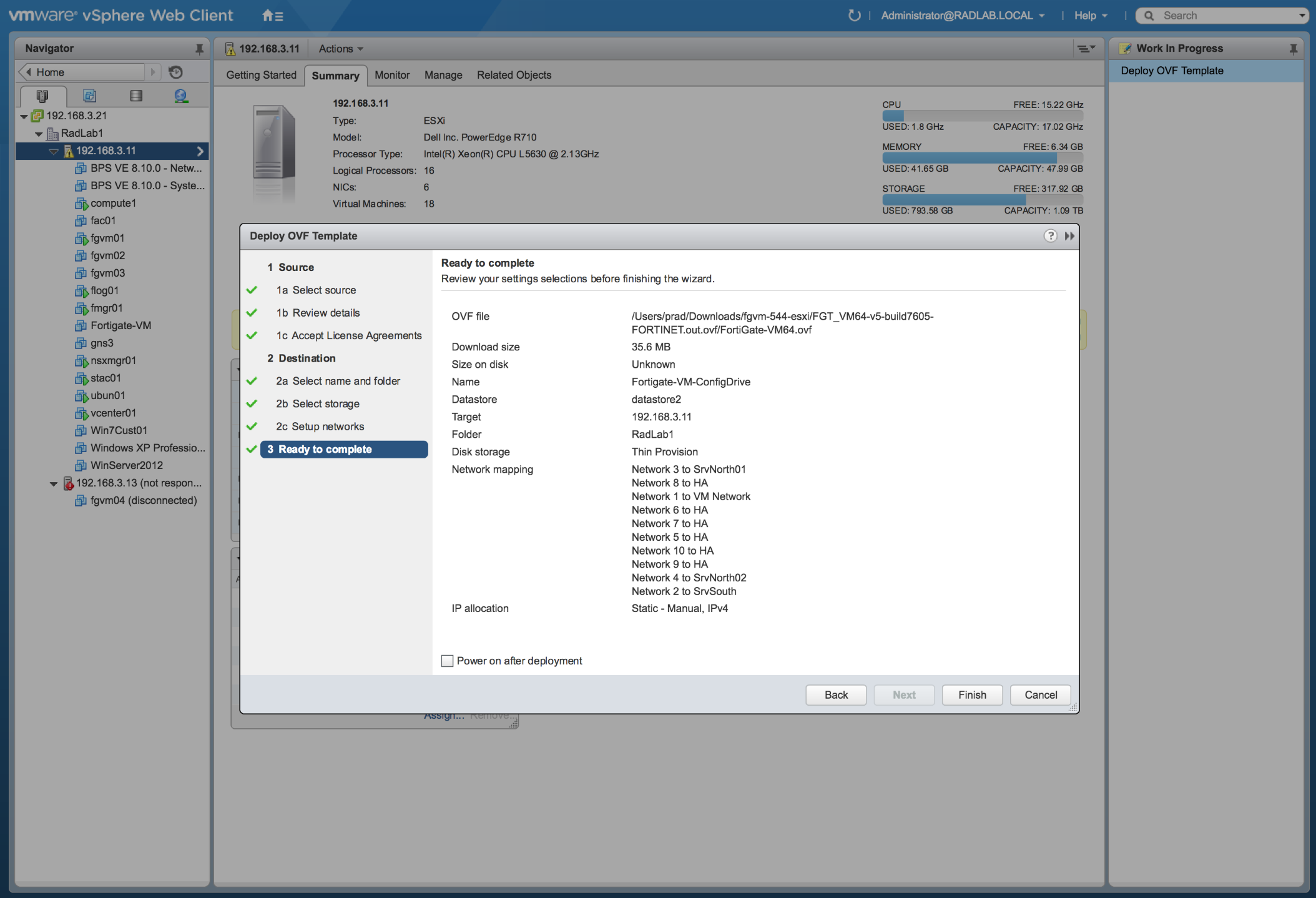Screen dimensions: 1316x898
Task: Pin the Navigator panel
Action: click(x=199, y=49)
